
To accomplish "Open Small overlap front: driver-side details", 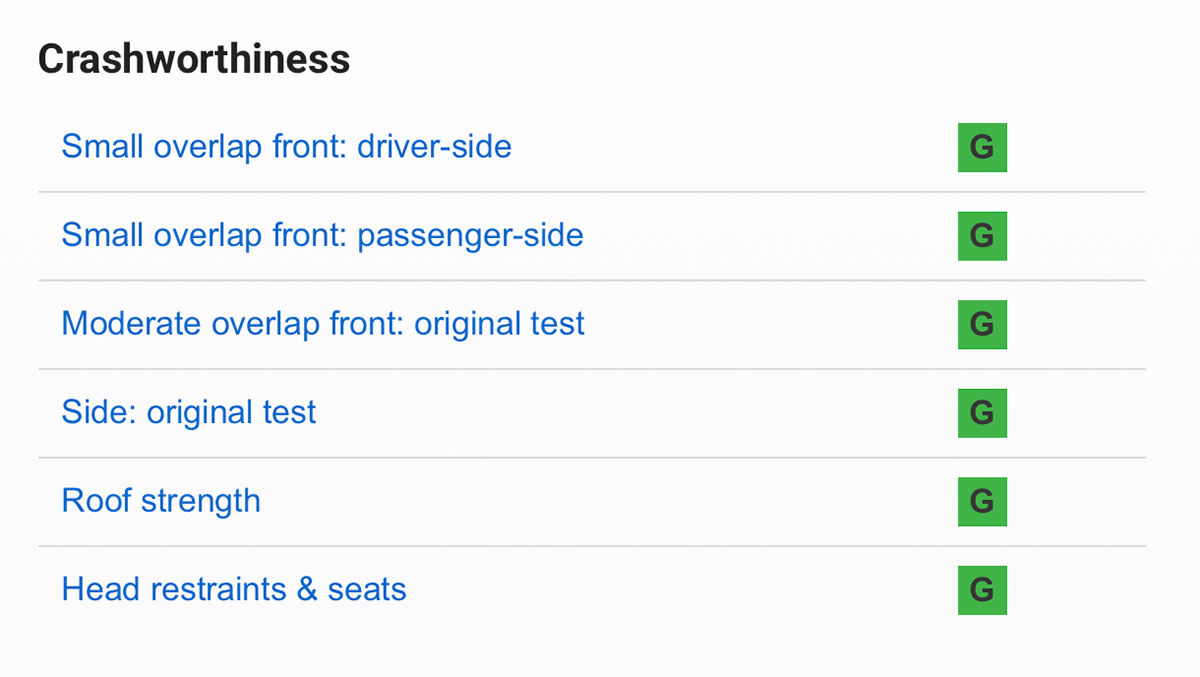I will click(x=286, y=147).
